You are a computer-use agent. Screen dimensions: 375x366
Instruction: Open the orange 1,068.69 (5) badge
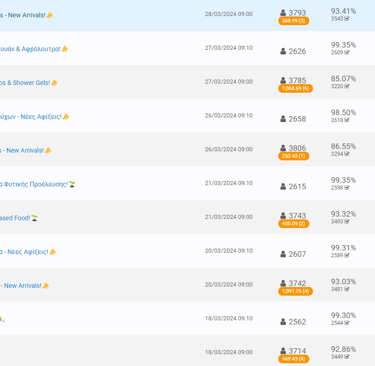point(295,88)
